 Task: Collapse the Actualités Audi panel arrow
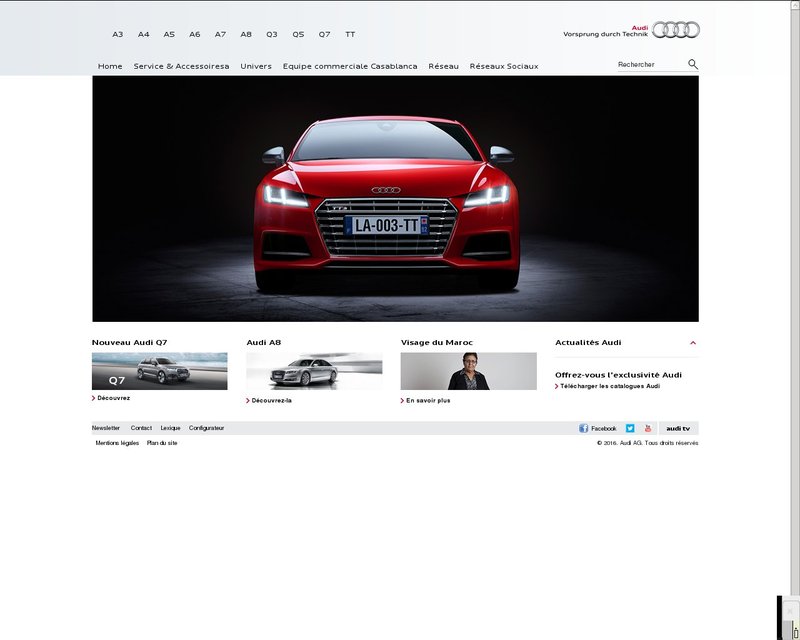coord(693,342)
